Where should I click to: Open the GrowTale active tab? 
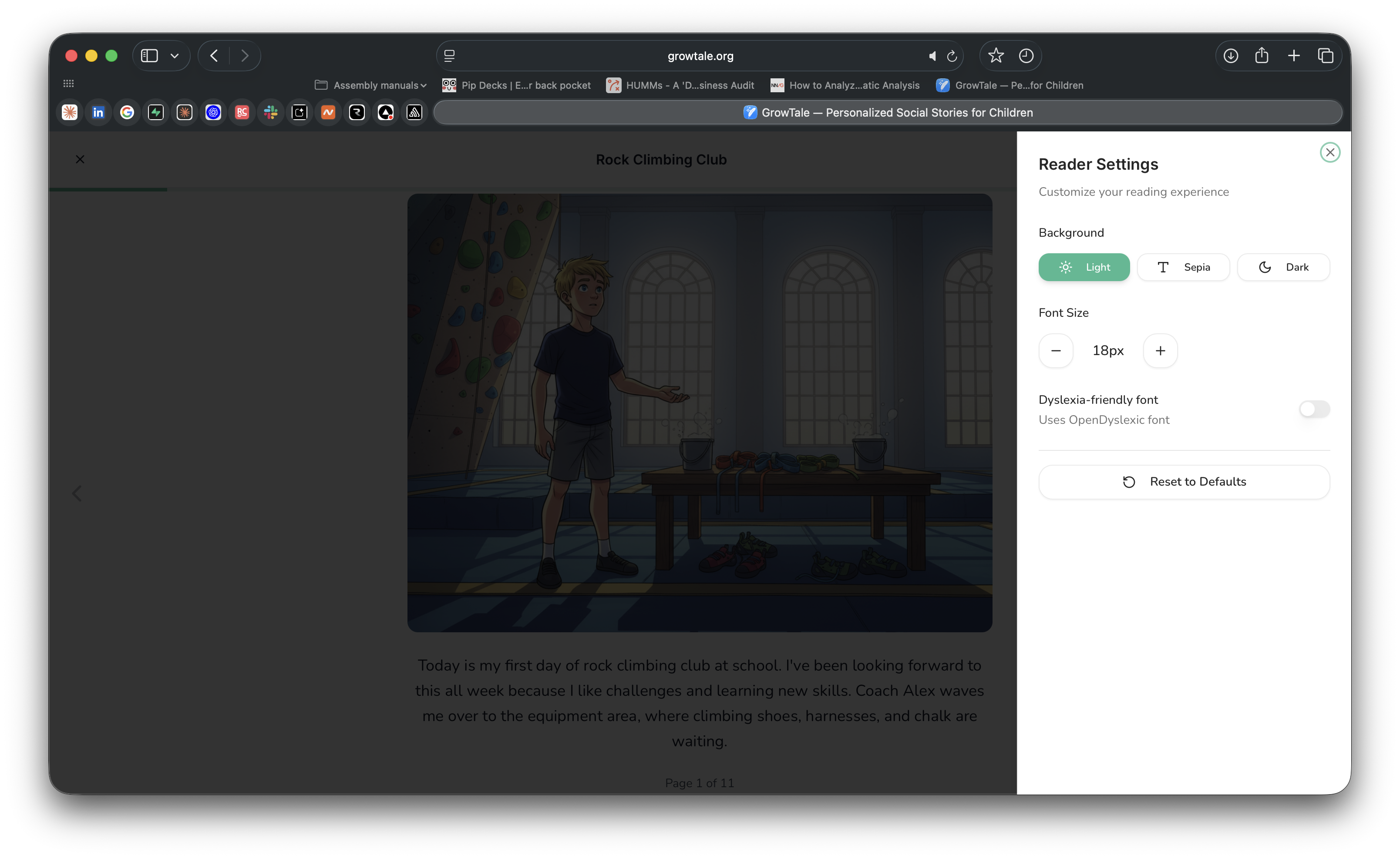click(x=888, y=112)
